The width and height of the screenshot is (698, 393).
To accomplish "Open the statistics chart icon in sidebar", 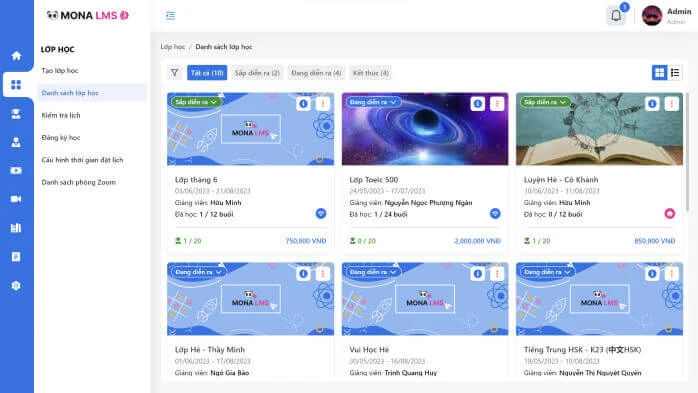I will pyautogui.click(x=16, y=228).
